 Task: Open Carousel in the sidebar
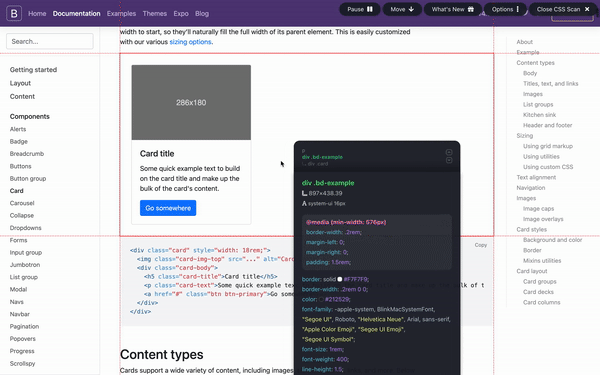22,203
